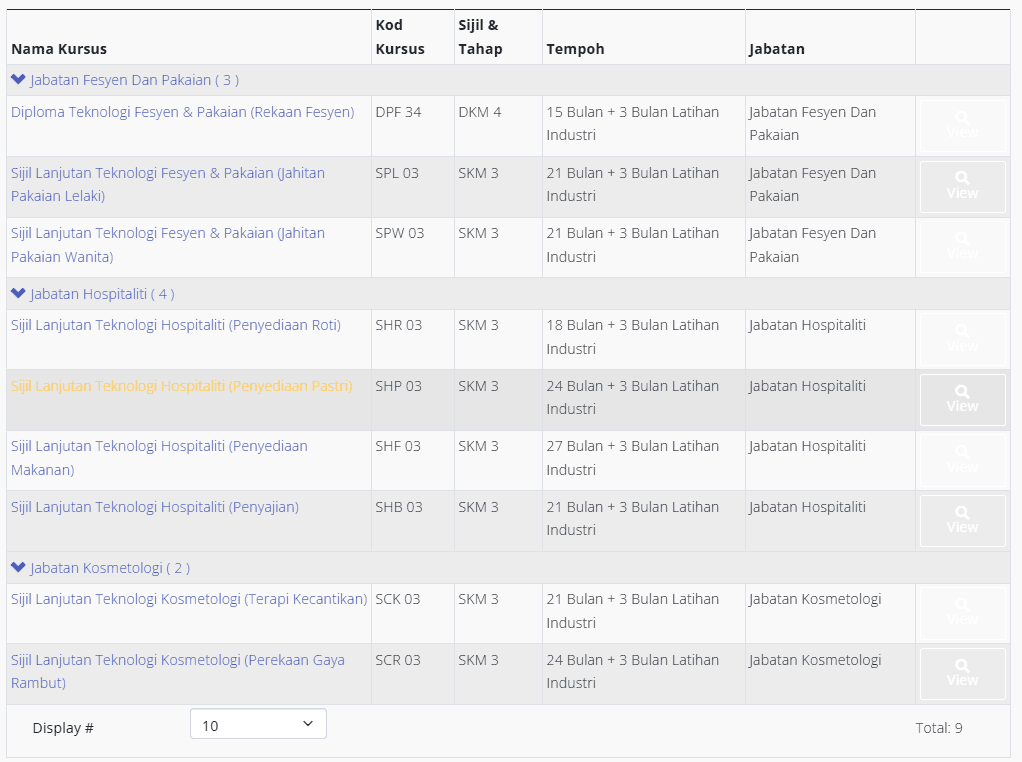Open Hospitaliti (Penyediaan Pastri) course link
Screen dimensions: 1022x762
(x=181, y=386)
